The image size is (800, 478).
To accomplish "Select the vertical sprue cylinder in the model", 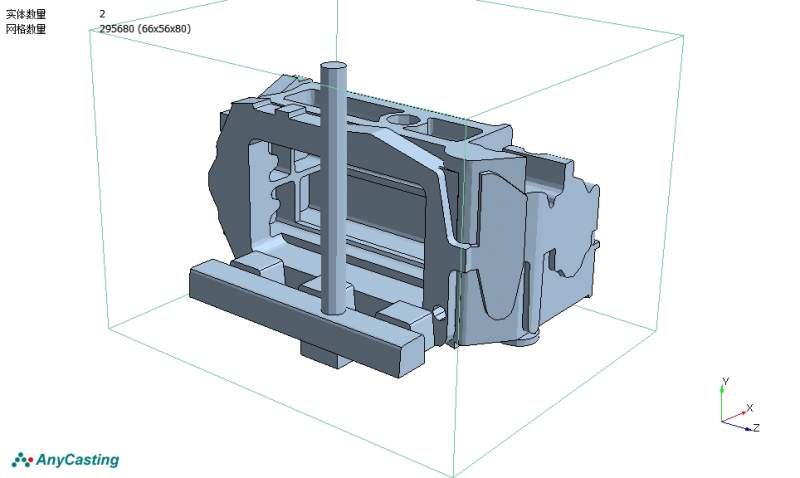I will coord(334,188).
